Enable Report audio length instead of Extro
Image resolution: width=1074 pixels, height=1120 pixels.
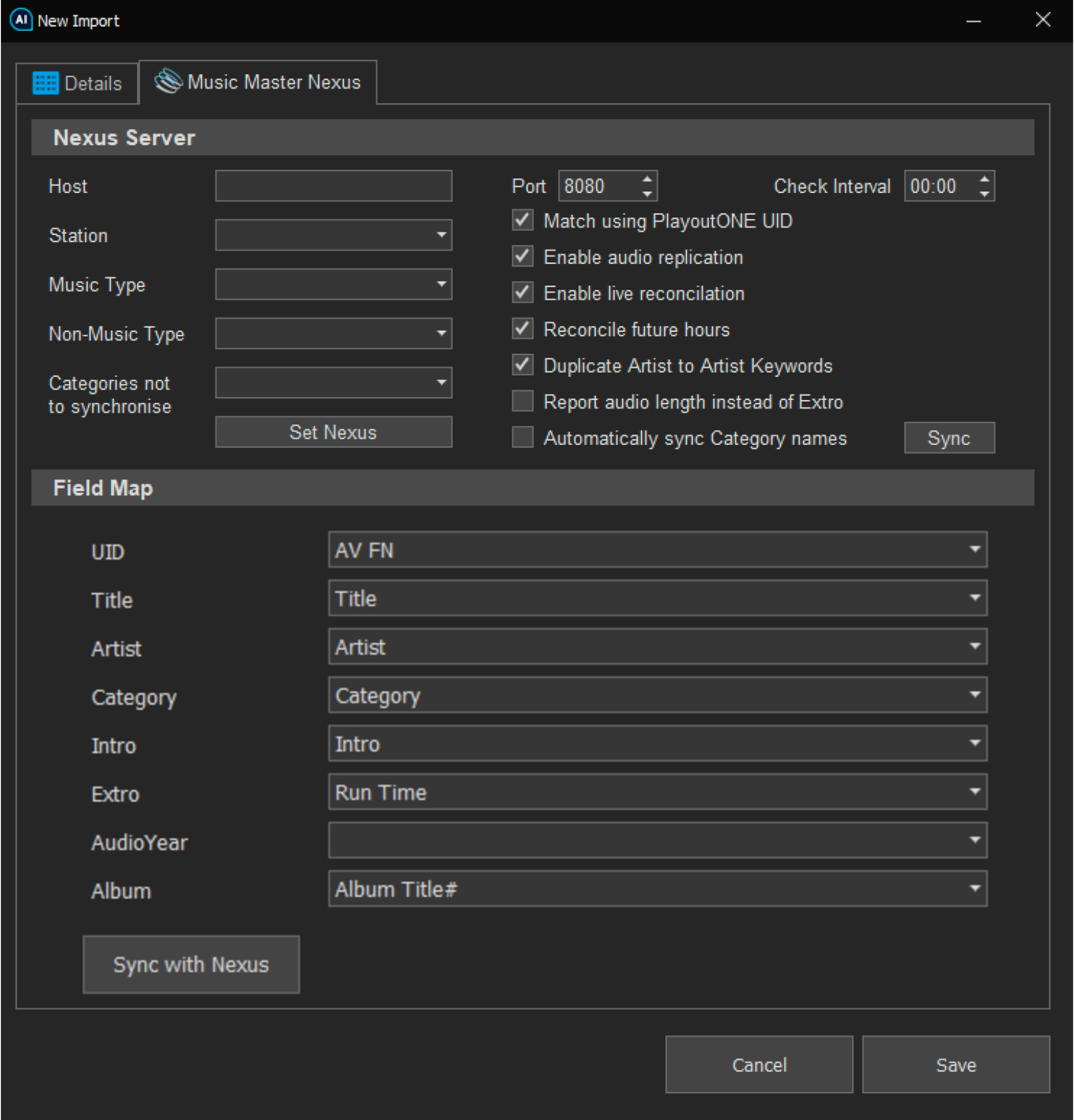tap(522, 400)
